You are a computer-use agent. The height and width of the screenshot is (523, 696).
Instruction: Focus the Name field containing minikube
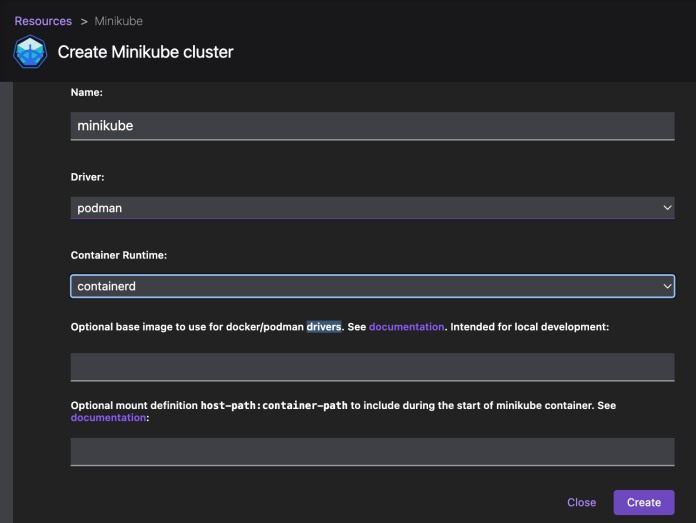coord(372,126)
